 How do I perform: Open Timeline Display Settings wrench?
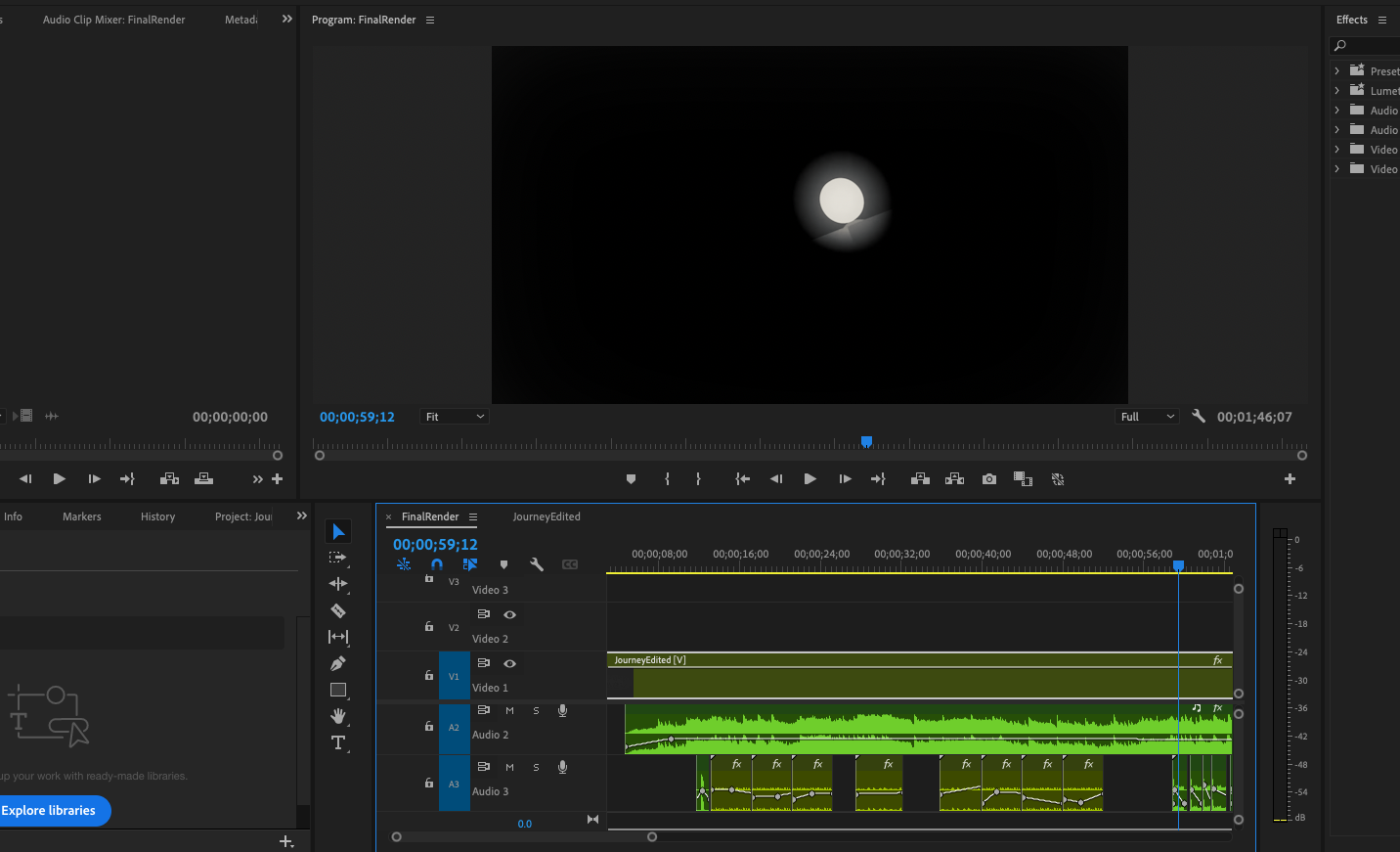[537, 564]
